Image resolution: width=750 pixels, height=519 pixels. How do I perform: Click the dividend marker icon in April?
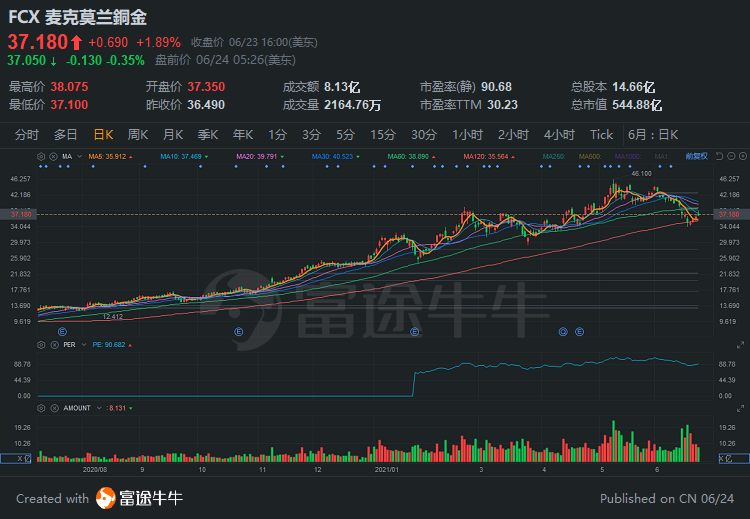(563, 331)
